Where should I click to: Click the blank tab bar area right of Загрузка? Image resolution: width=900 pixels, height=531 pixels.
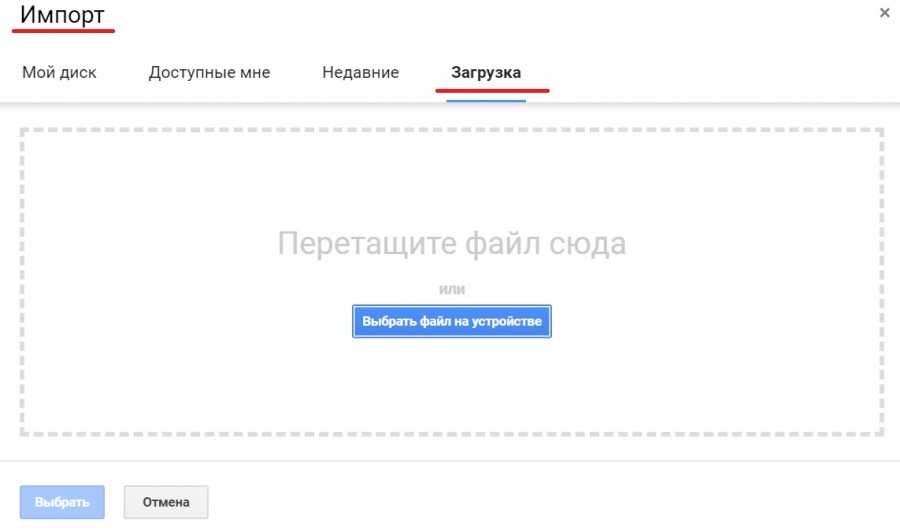(720, 73)
